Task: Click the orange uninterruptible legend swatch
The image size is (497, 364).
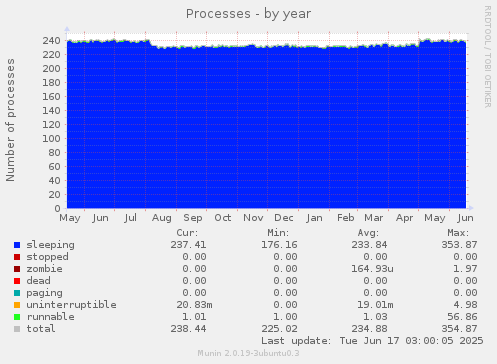Action: click(17, 305)
